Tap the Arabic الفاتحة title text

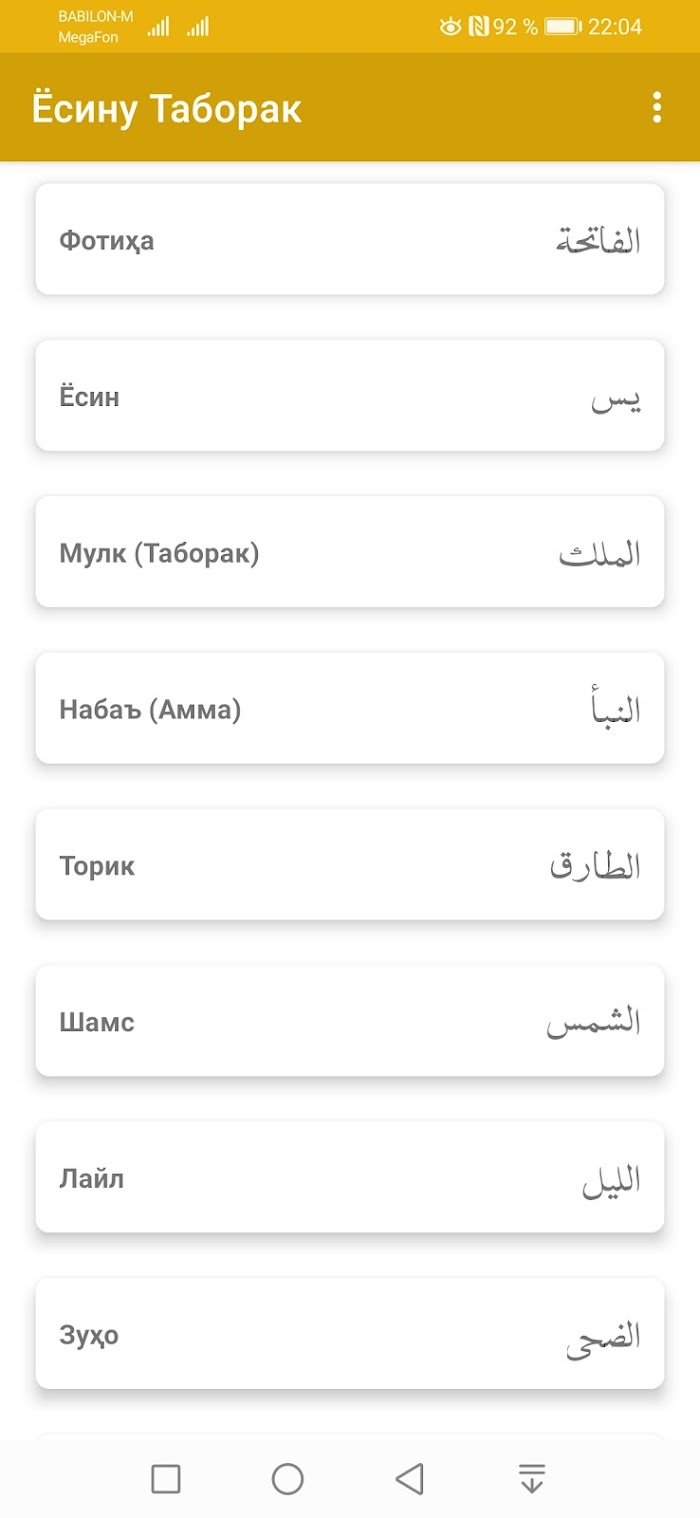(598, 241)
